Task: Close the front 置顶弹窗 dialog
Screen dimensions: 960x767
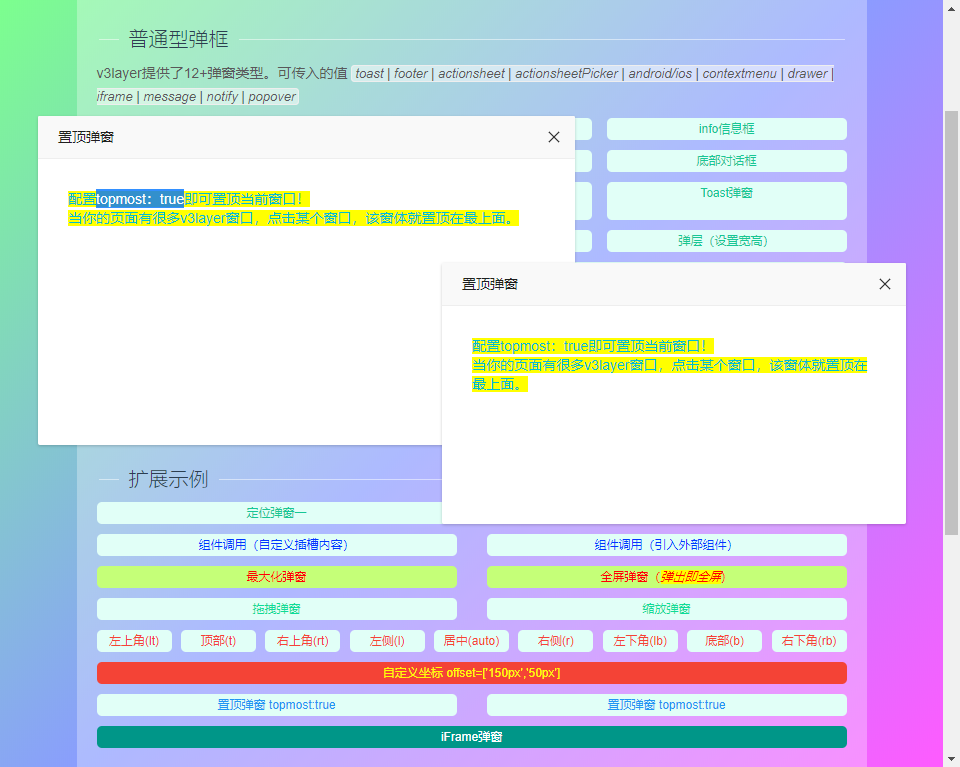Action: point(885,284)
